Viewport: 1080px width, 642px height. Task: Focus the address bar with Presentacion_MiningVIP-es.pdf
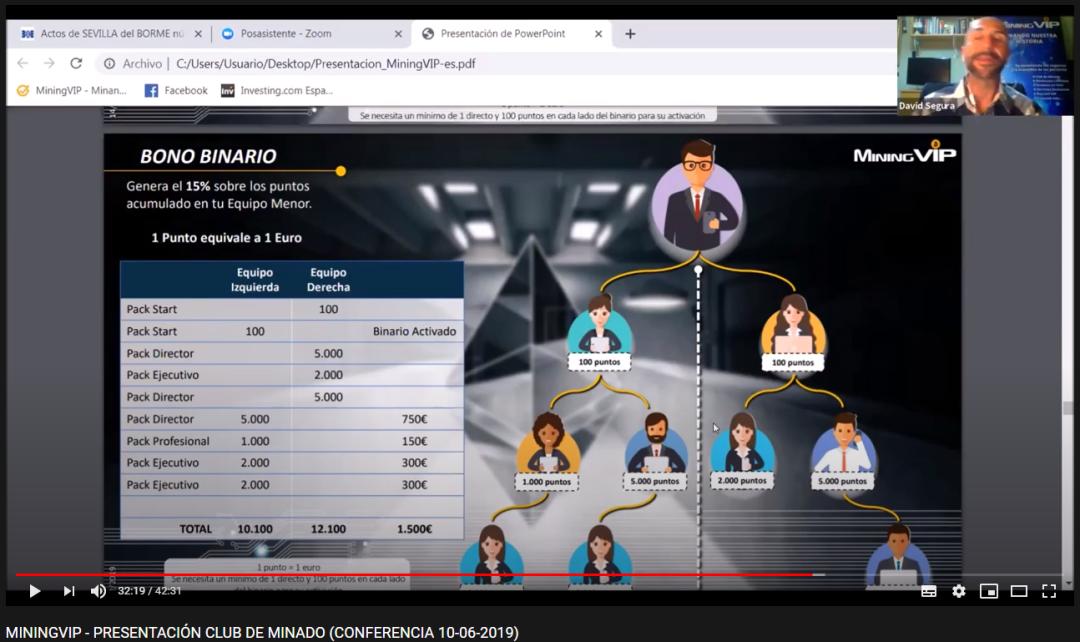pos(326,63)
